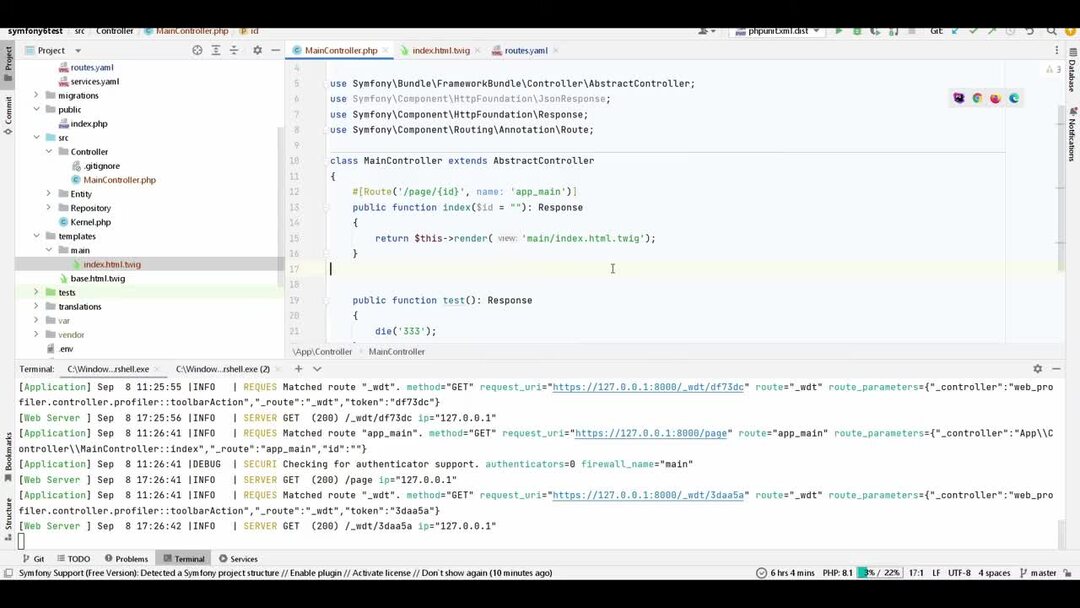The image size is (1080, 608).
Task: Click the Git rollback undo icon
Action: (1030, 31)
